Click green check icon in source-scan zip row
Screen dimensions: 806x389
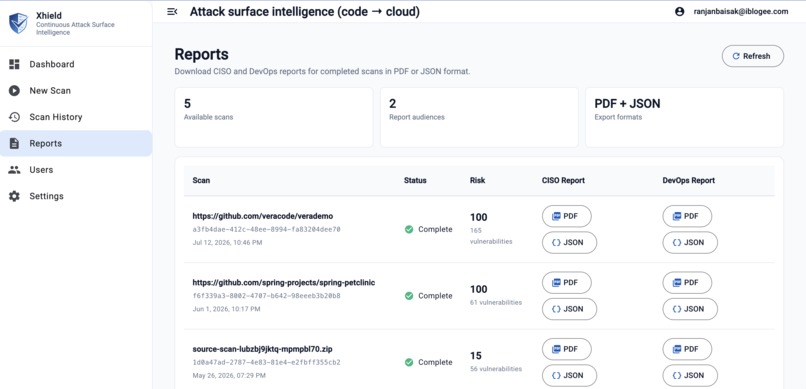pos(409,362)
